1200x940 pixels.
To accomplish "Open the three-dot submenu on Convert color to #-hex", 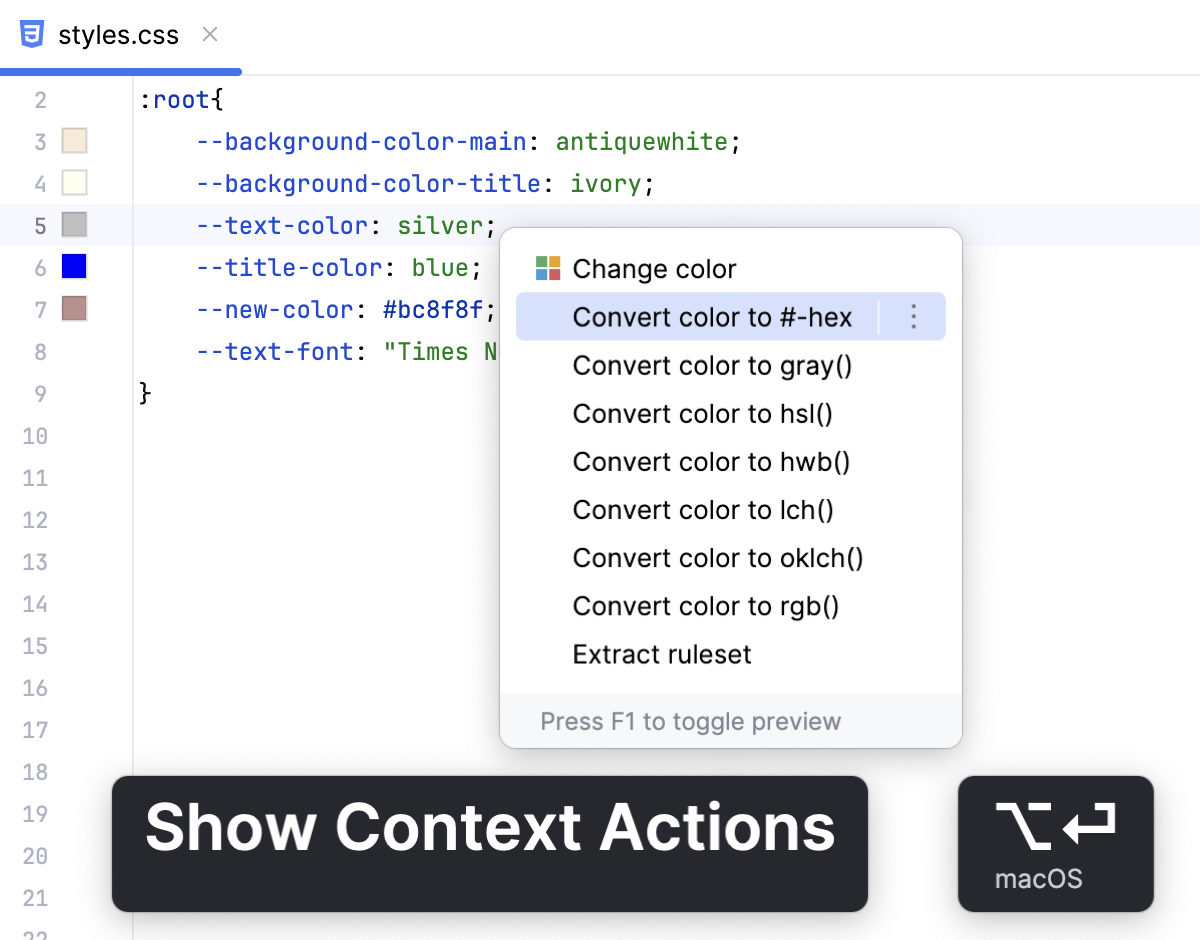I will pos(913,316).
